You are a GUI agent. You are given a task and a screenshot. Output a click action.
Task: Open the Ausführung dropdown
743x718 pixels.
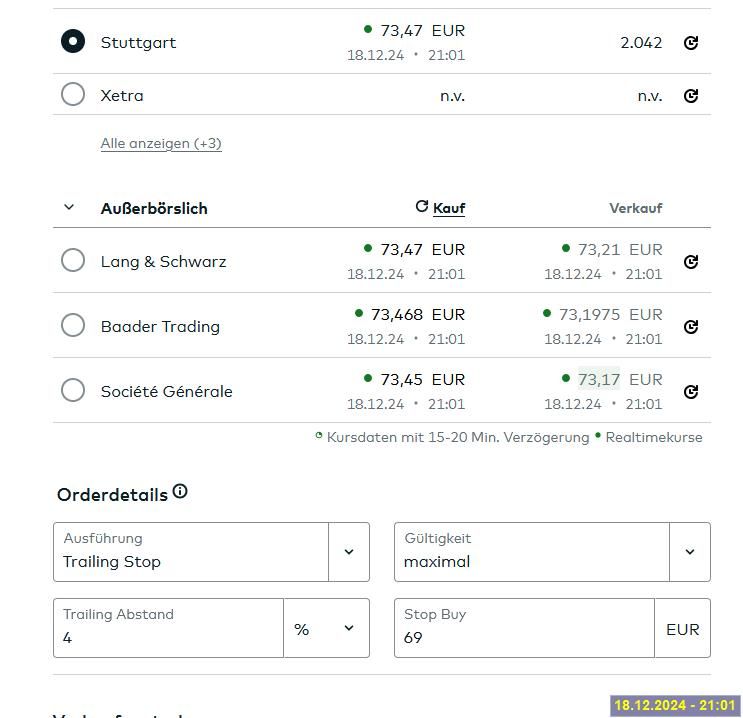[x=348, y=552]
